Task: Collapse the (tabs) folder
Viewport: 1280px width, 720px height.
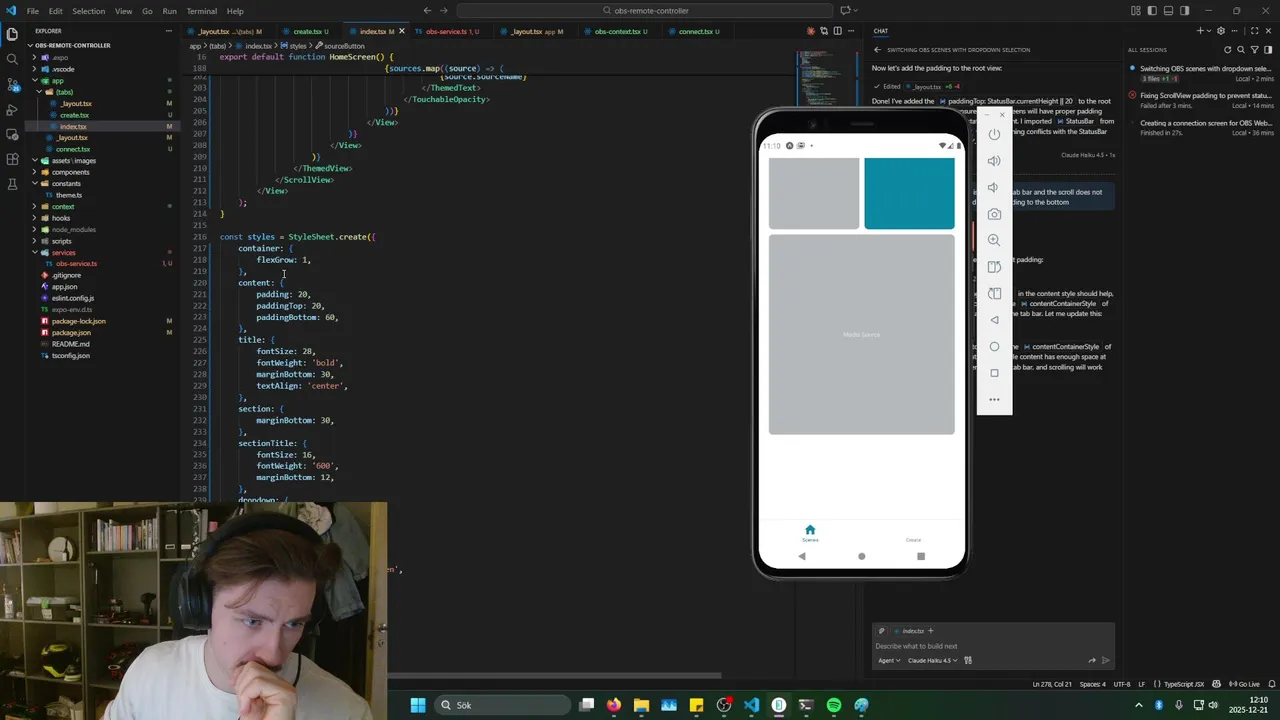Action: 65,92
